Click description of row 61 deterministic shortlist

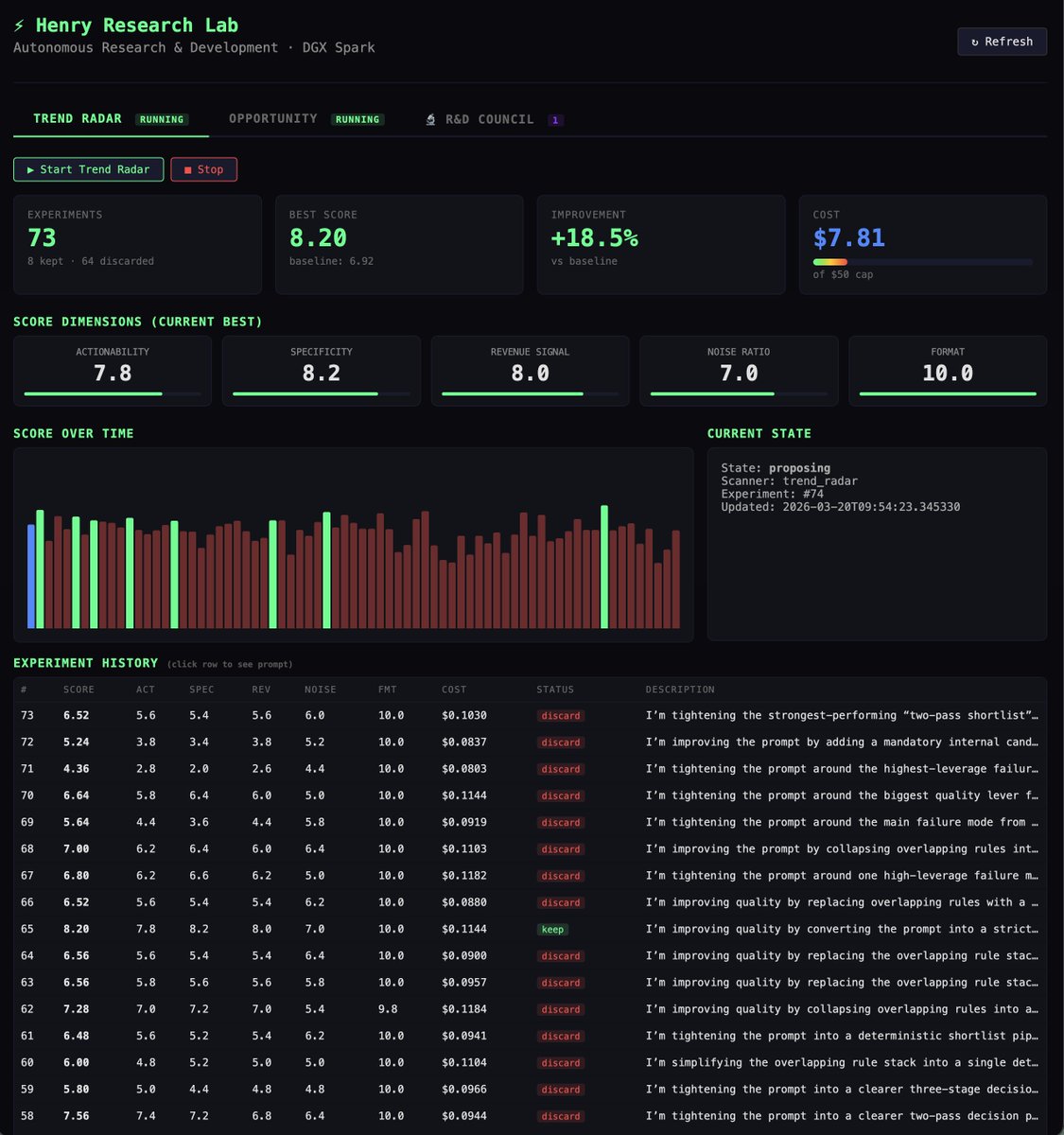pyautogui.click(x=842, y=1036)
